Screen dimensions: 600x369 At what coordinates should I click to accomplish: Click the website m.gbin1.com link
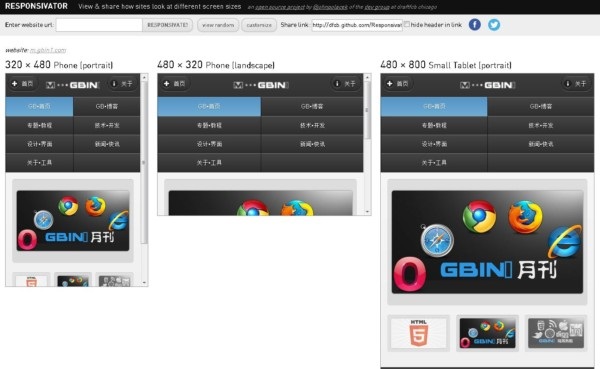pyautogui.click(x=48, y=50)
